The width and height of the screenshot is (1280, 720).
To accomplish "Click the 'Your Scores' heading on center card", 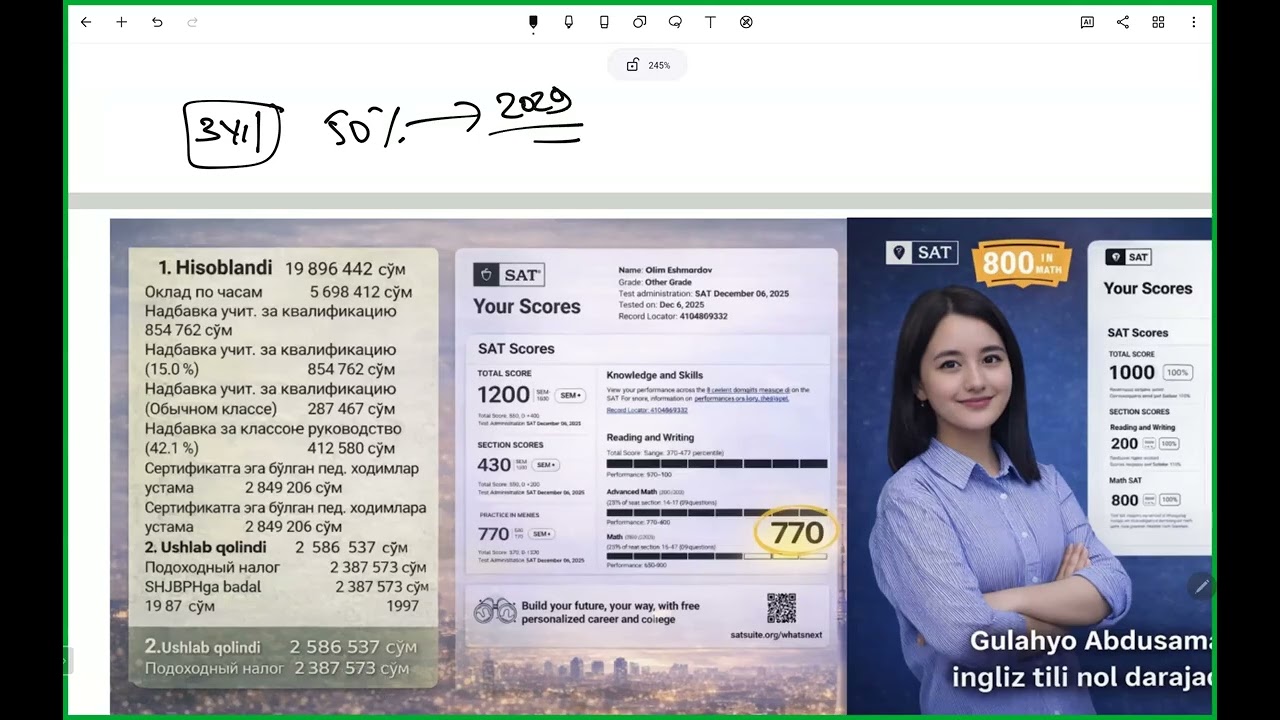I will [x=527, y=307].
